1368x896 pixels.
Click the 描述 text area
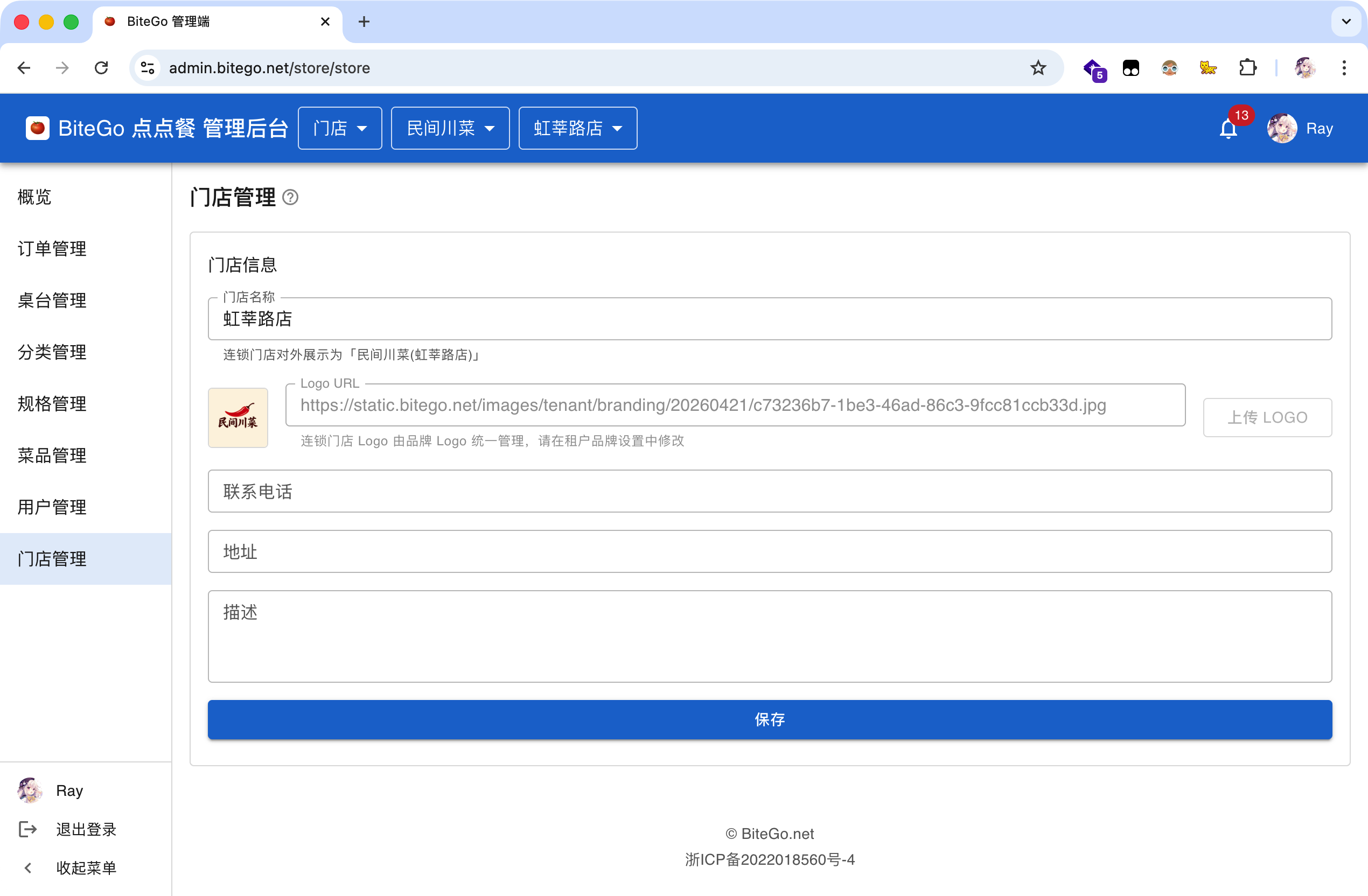770,637
